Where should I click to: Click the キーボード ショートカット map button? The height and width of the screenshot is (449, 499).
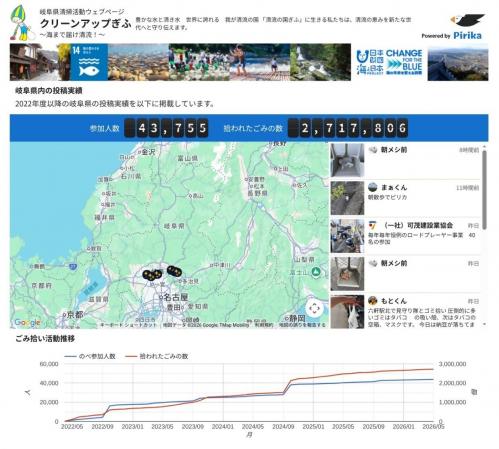click(x=128, y=325)
